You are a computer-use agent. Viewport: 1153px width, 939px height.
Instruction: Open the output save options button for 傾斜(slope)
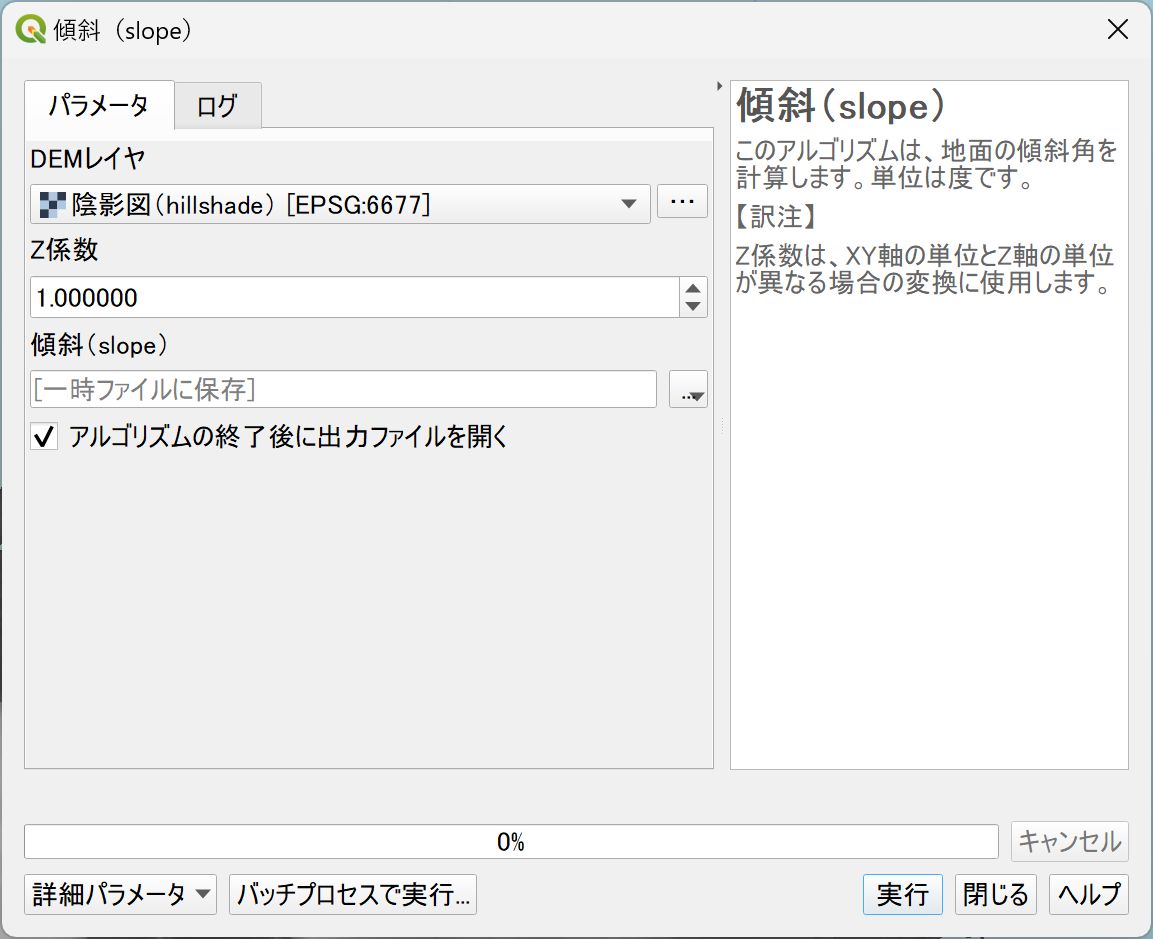coord(688,389)
